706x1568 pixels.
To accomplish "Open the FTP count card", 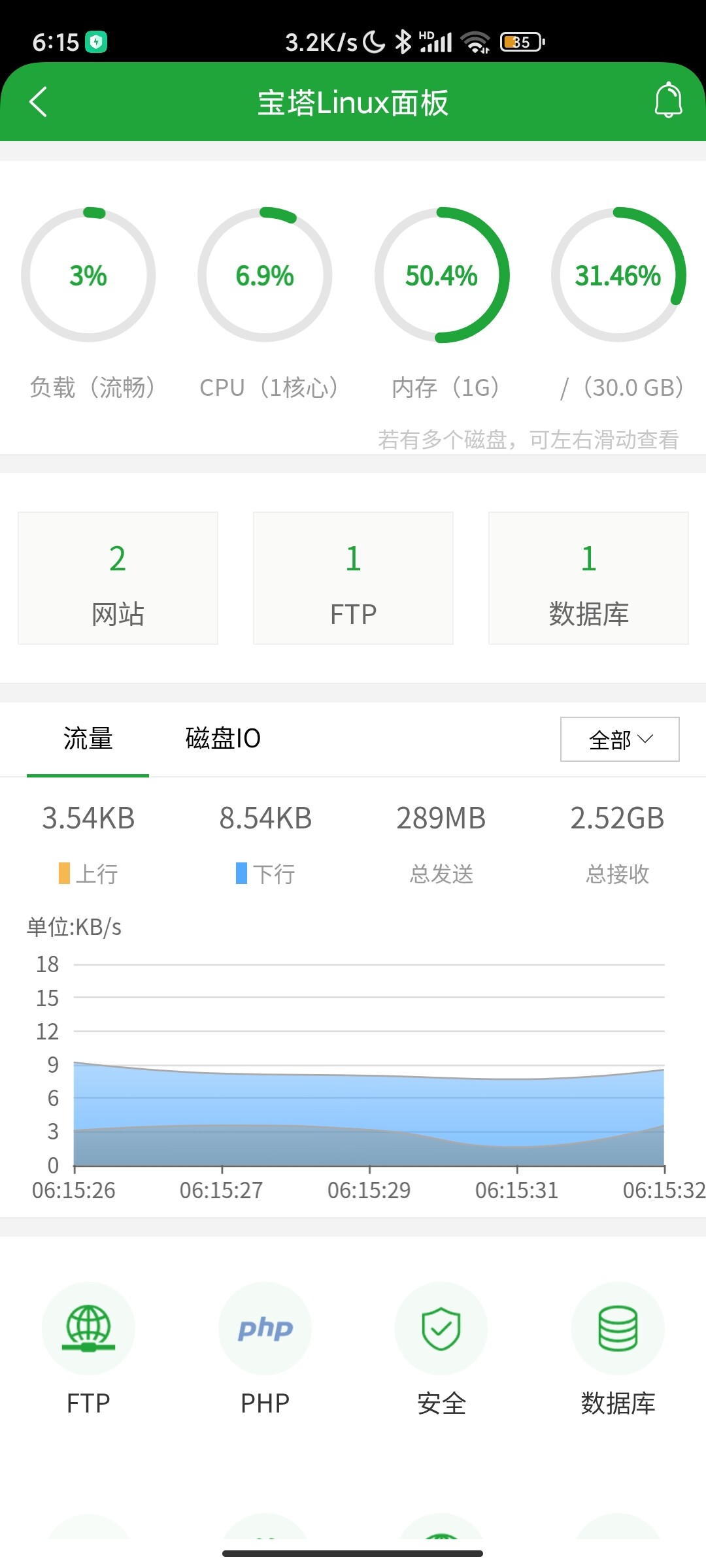I will pyautogui.click(x=353, y=578).
